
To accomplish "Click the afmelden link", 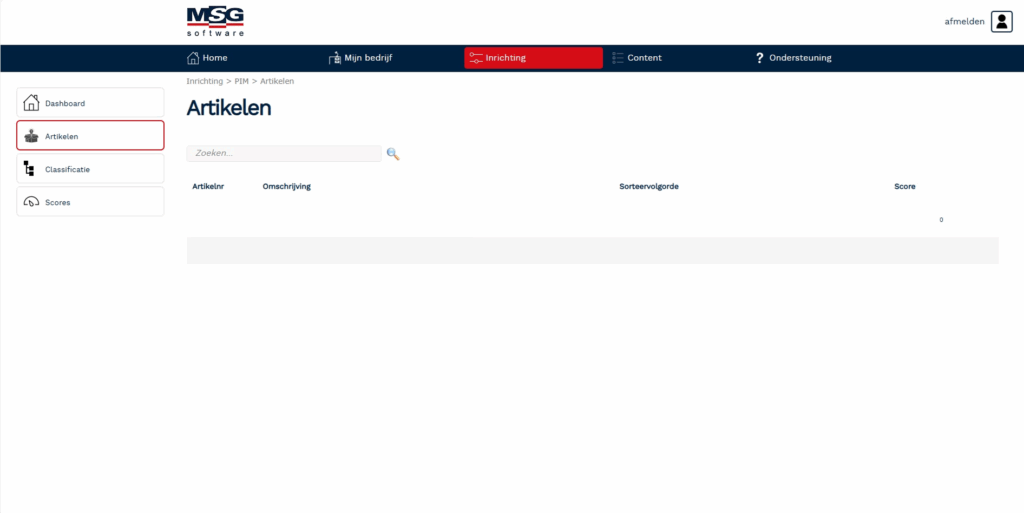I will [x=964, y=21].
